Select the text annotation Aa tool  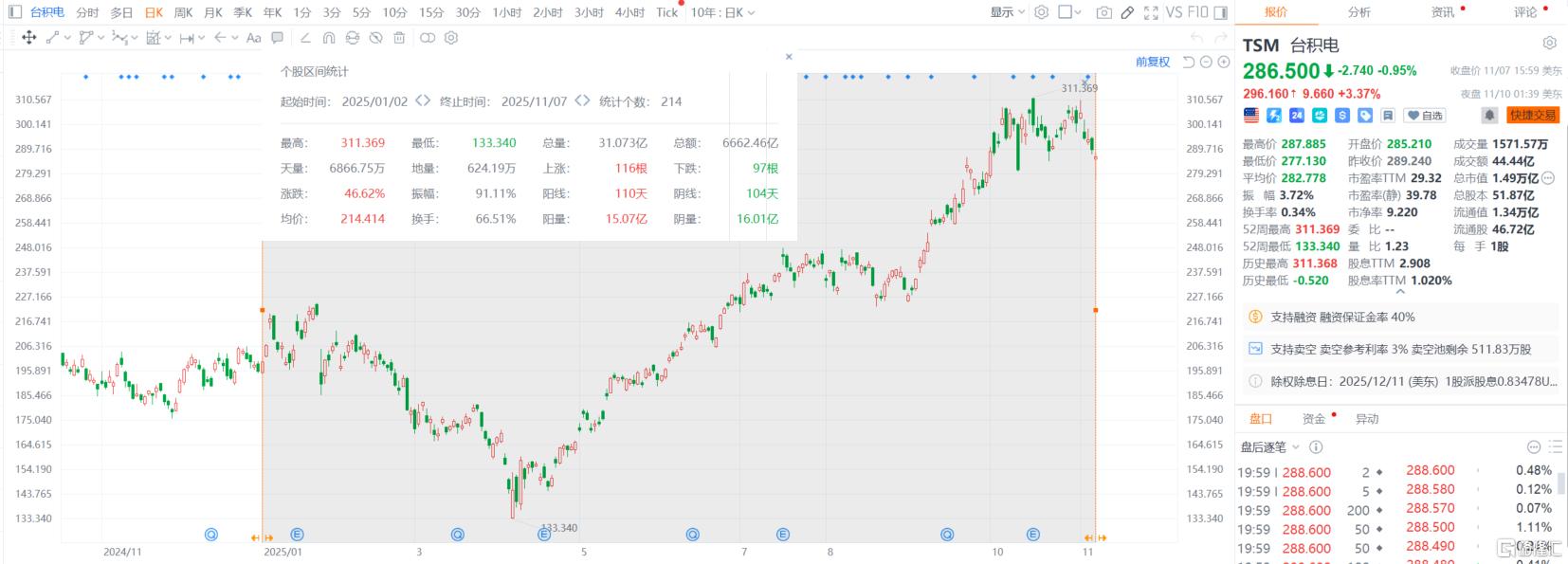coord(253,38)
